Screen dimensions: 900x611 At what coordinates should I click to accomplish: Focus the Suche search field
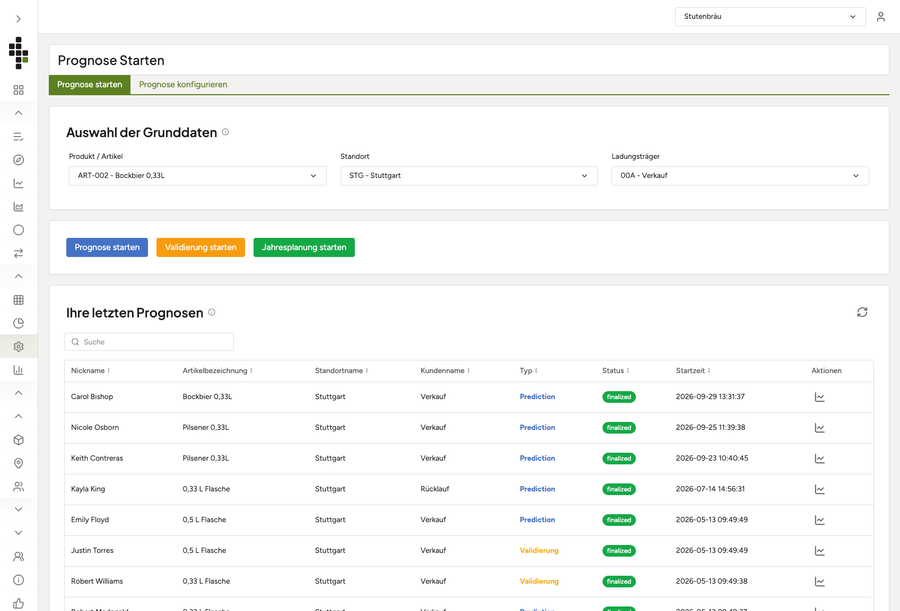point(149,342)
